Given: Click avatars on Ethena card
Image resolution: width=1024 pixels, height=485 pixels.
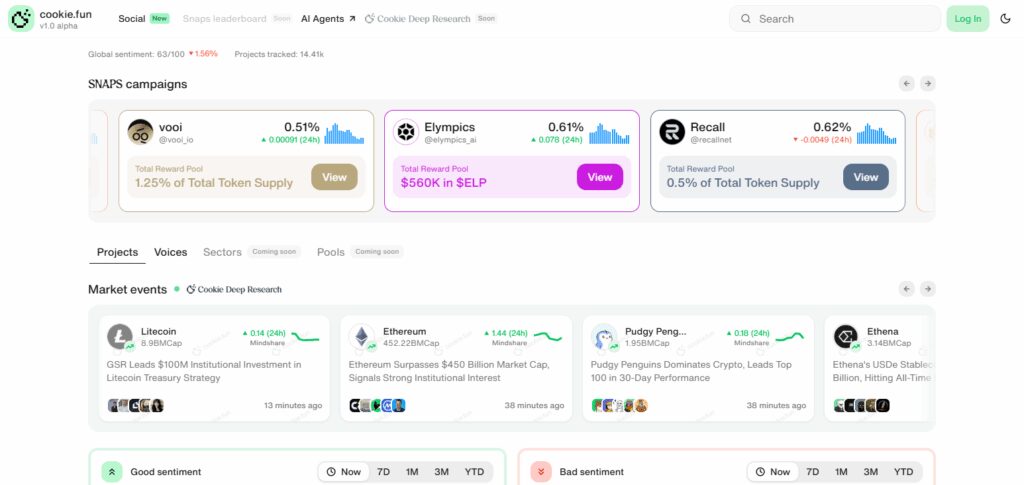Looking at the screenshot, I should (x=861, y=405).
